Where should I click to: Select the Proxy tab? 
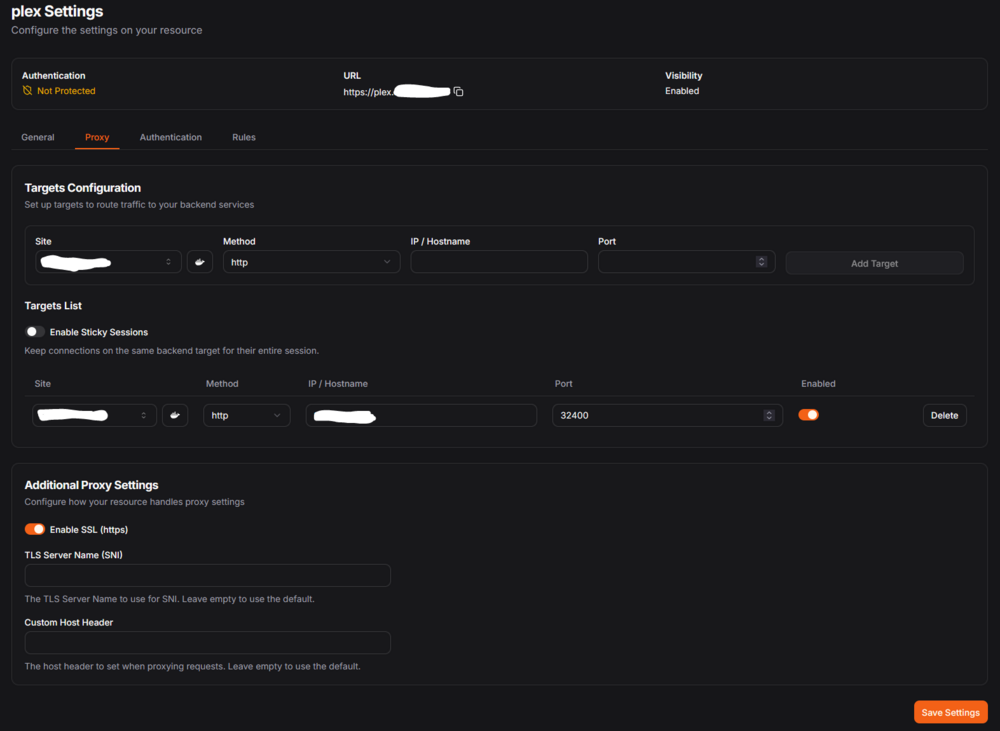(97, 137)
